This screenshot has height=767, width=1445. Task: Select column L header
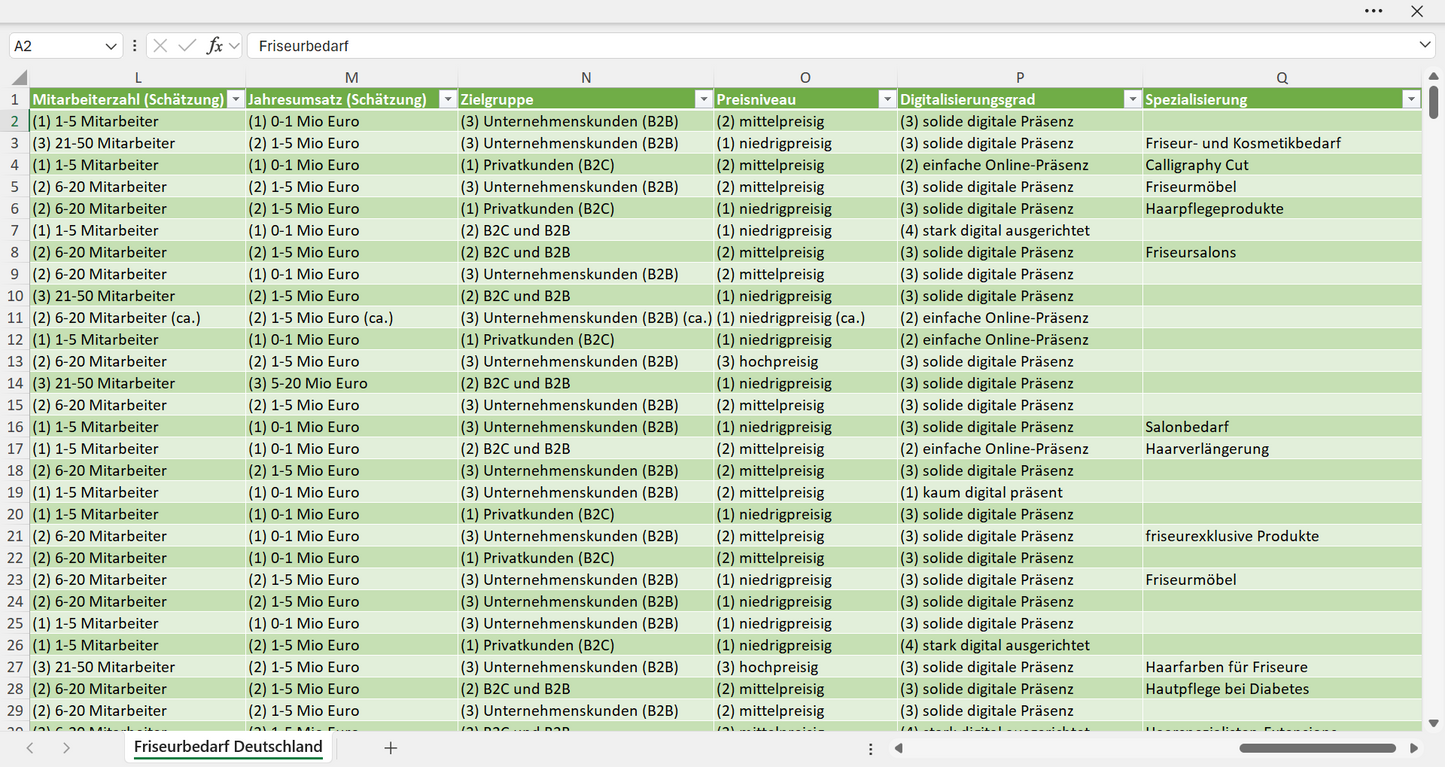pyautogui.click(x=138, y=78)
